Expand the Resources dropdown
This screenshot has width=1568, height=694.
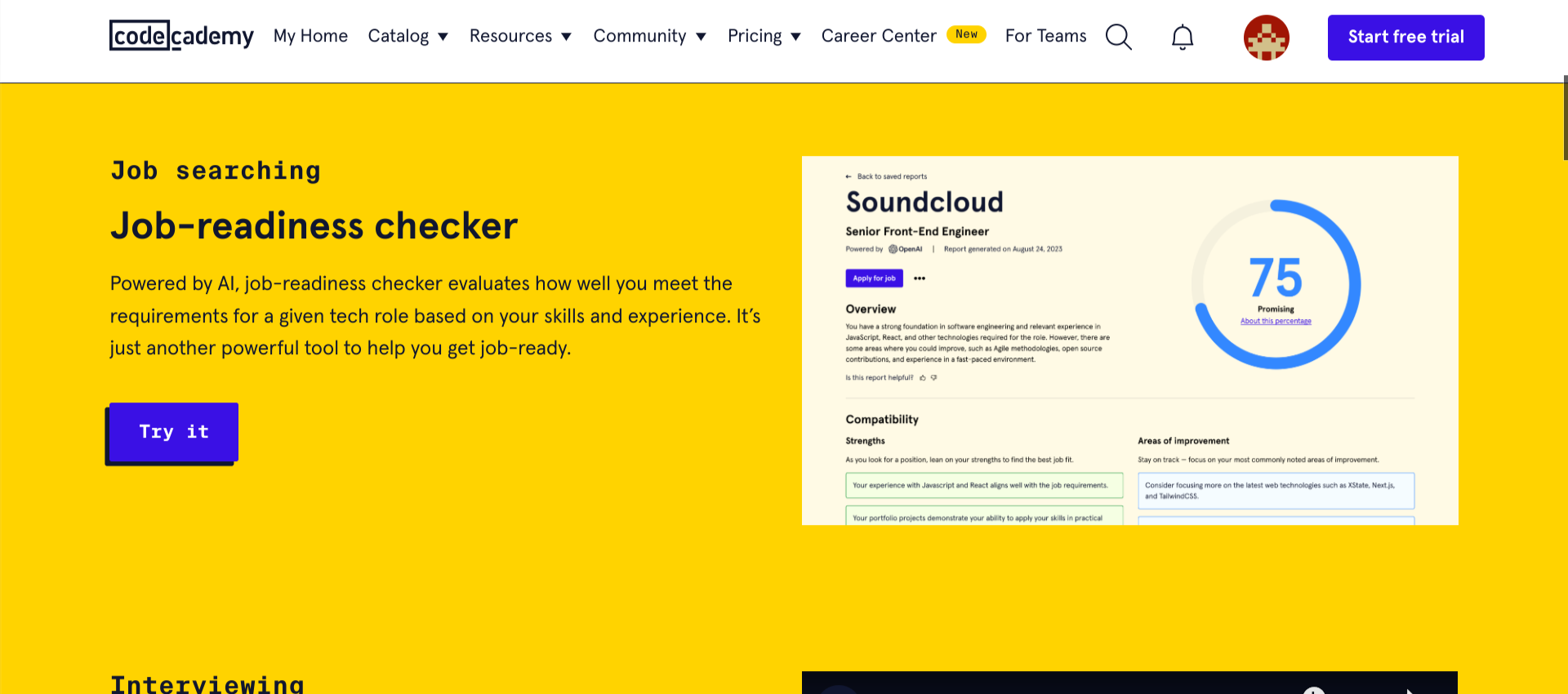(x=519, y=36)
